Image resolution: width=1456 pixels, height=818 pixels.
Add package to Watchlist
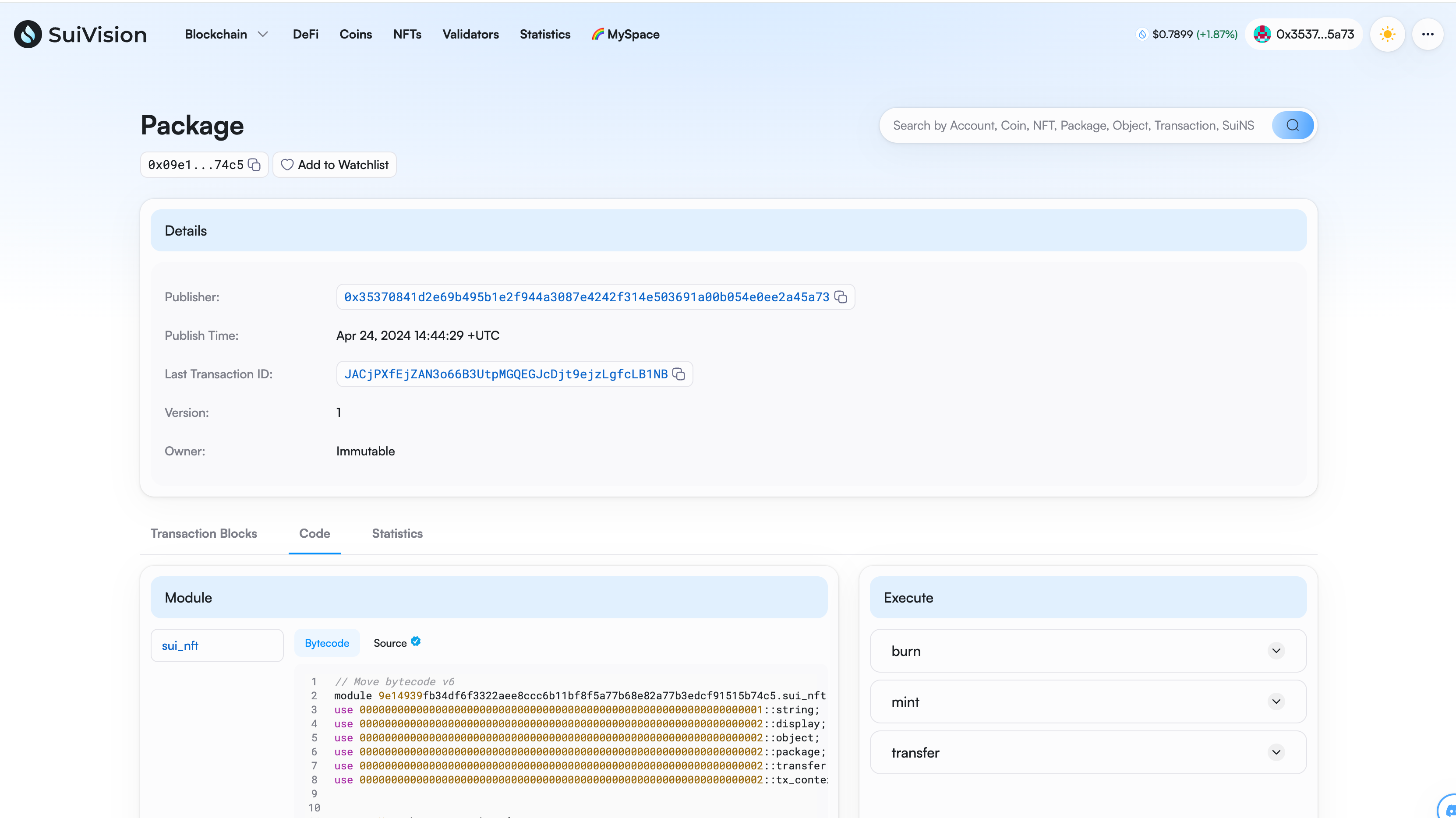coord(335,165)
